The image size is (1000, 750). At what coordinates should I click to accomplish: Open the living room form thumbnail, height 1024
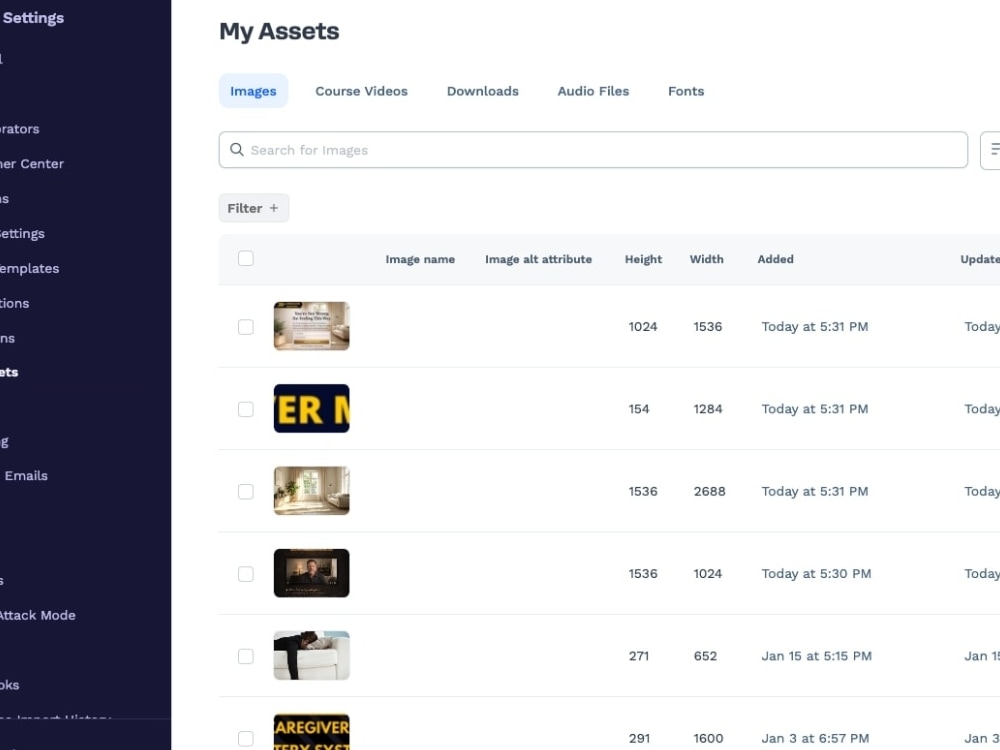point(311,326)
